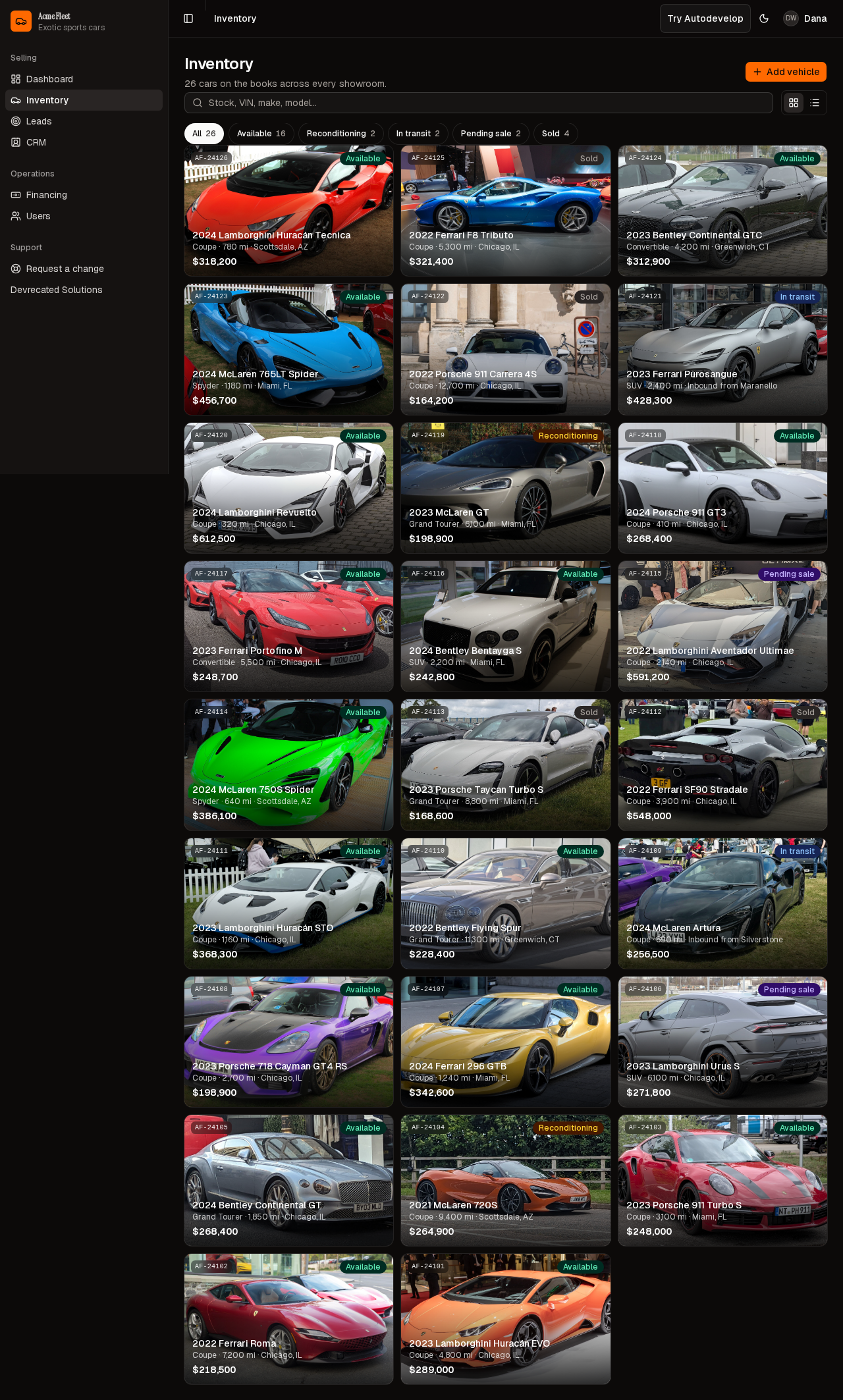Screen dimensions: 843x1400
Task: Switch theme with the moon icon
Action: tap(764, 18)
